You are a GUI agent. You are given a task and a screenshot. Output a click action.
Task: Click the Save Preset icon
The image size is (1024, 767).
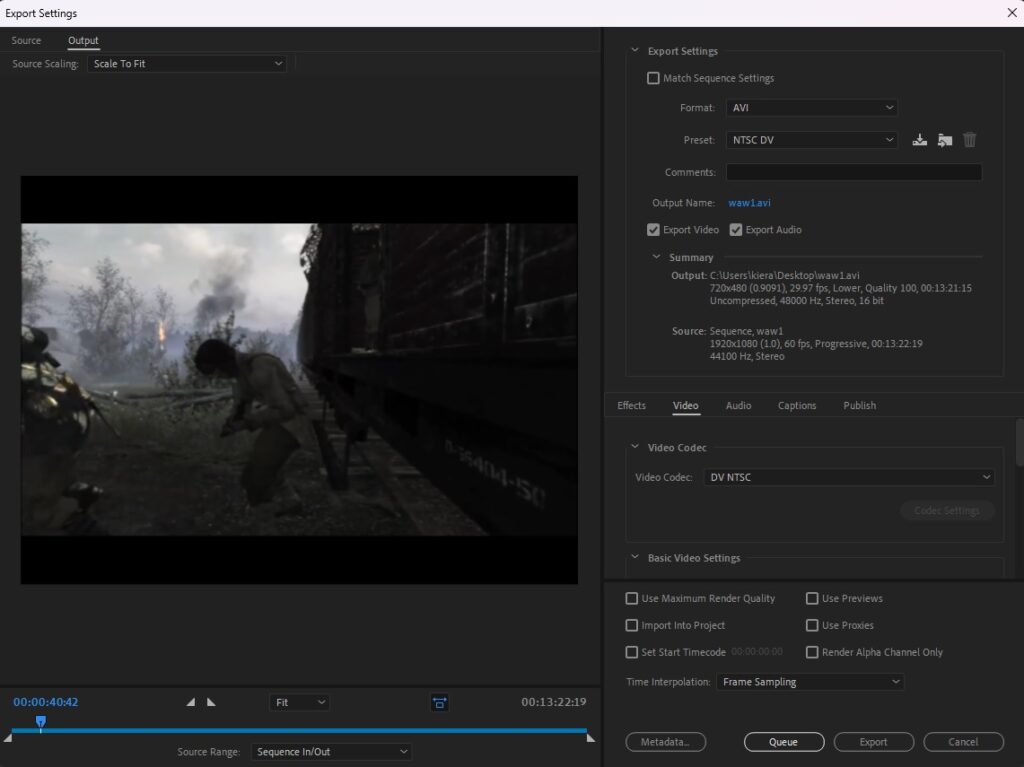[920, 140]
